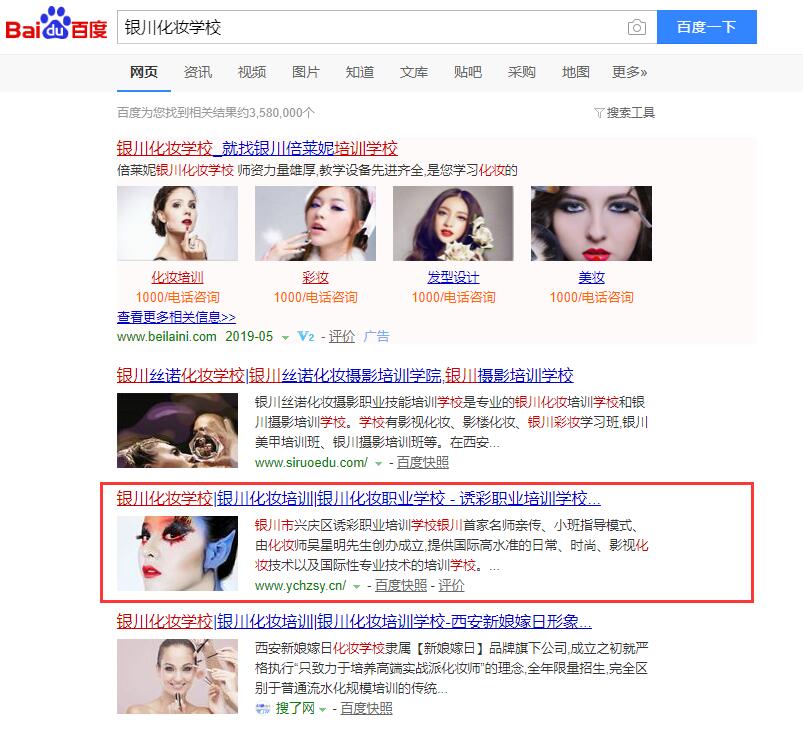The image size is (803, 732).
Task: Switch to the 图片 tab
Action: coord(306,72)
